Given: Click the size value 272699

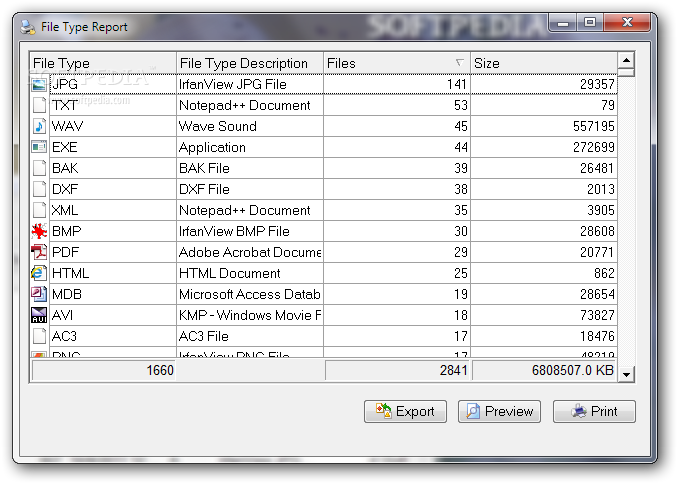Looking at the screenshot, I should (593, 147).
